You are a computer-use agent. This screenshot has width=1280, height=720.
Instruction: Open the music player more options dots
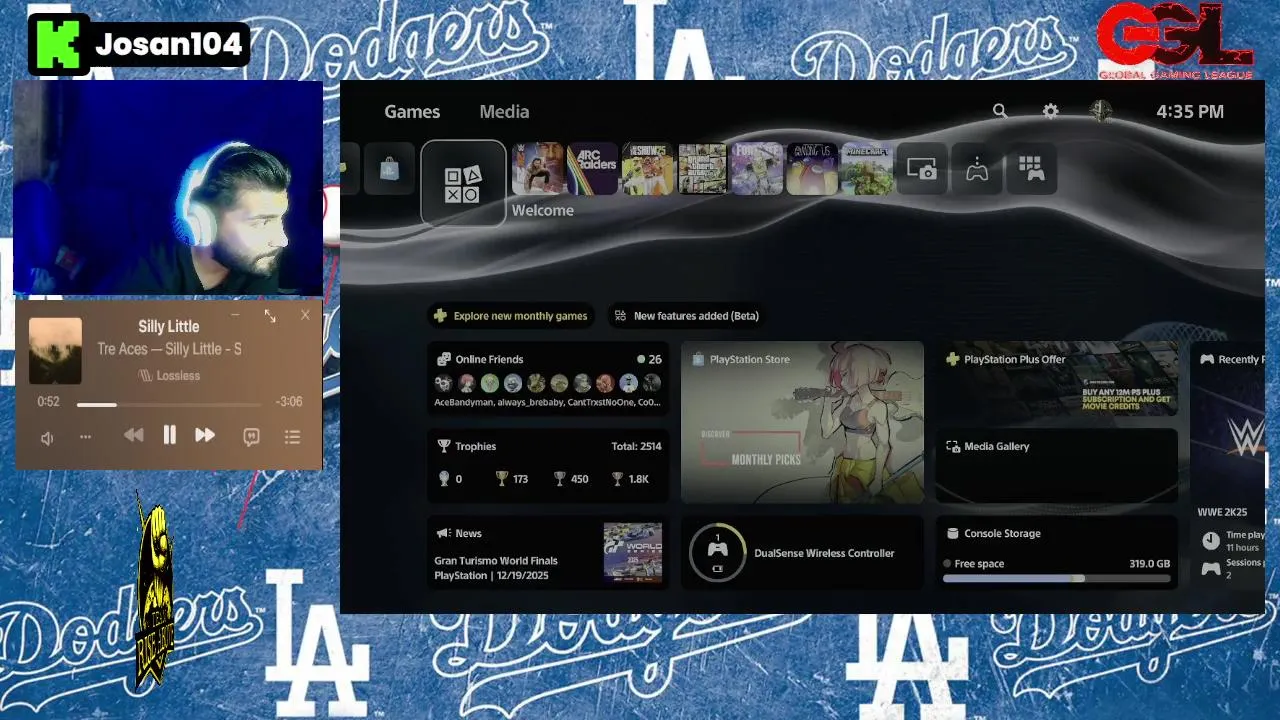85,437
